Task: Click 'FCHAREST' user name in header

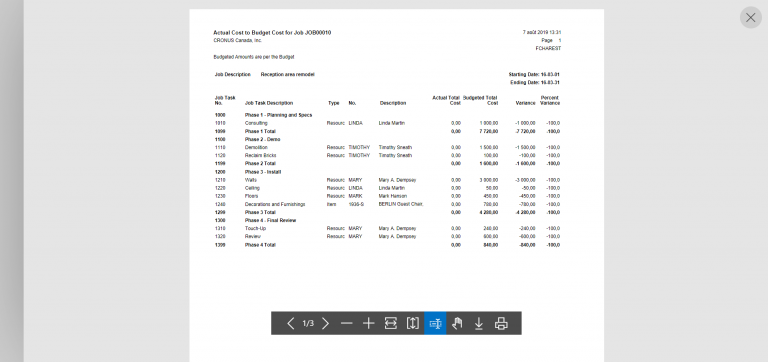Action: click(549, 48)
